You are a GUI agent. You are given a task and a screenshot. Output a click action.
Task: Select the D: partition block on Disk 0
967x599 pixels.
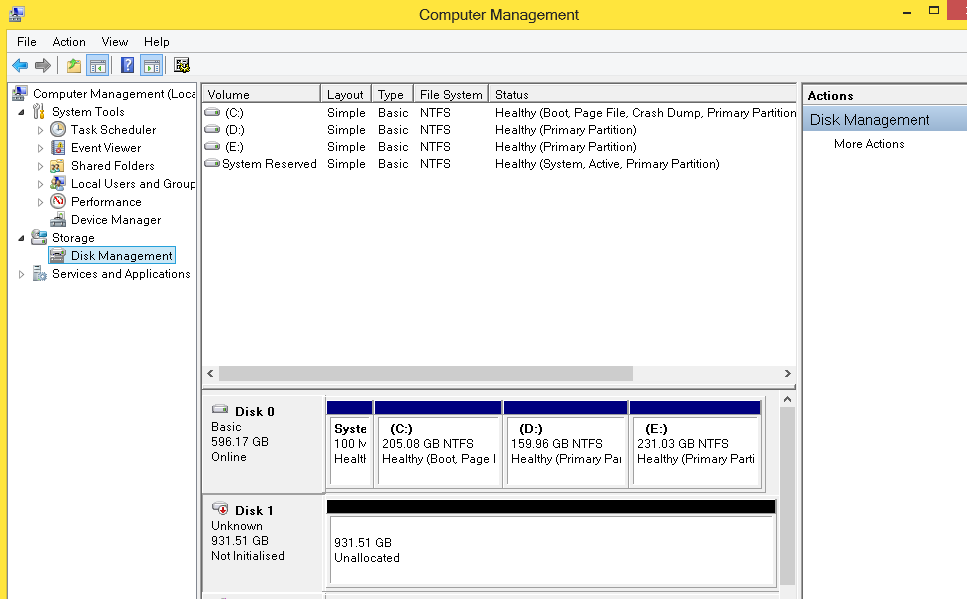pos(565,451)
